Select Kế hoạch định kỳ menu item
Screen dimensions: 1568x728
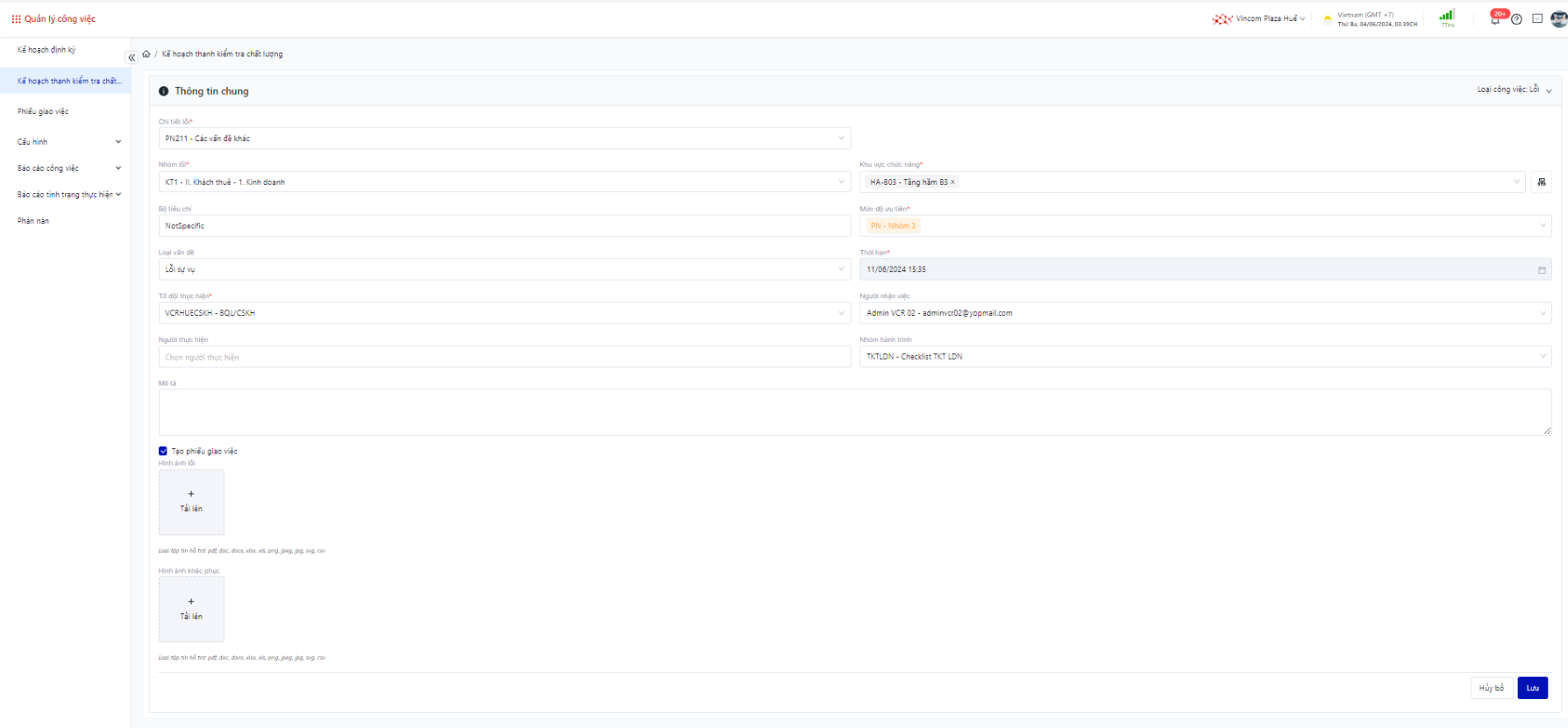click(46, 50)
